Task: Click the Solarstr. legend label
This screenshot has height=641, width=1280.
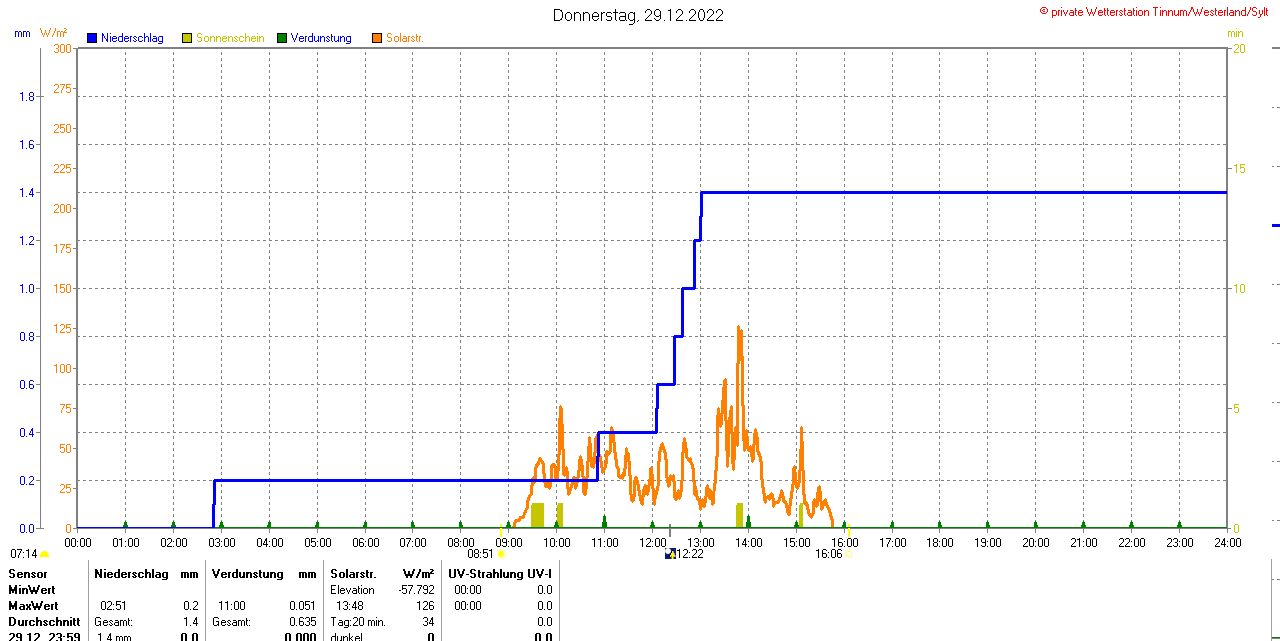Action: (405, 38)
